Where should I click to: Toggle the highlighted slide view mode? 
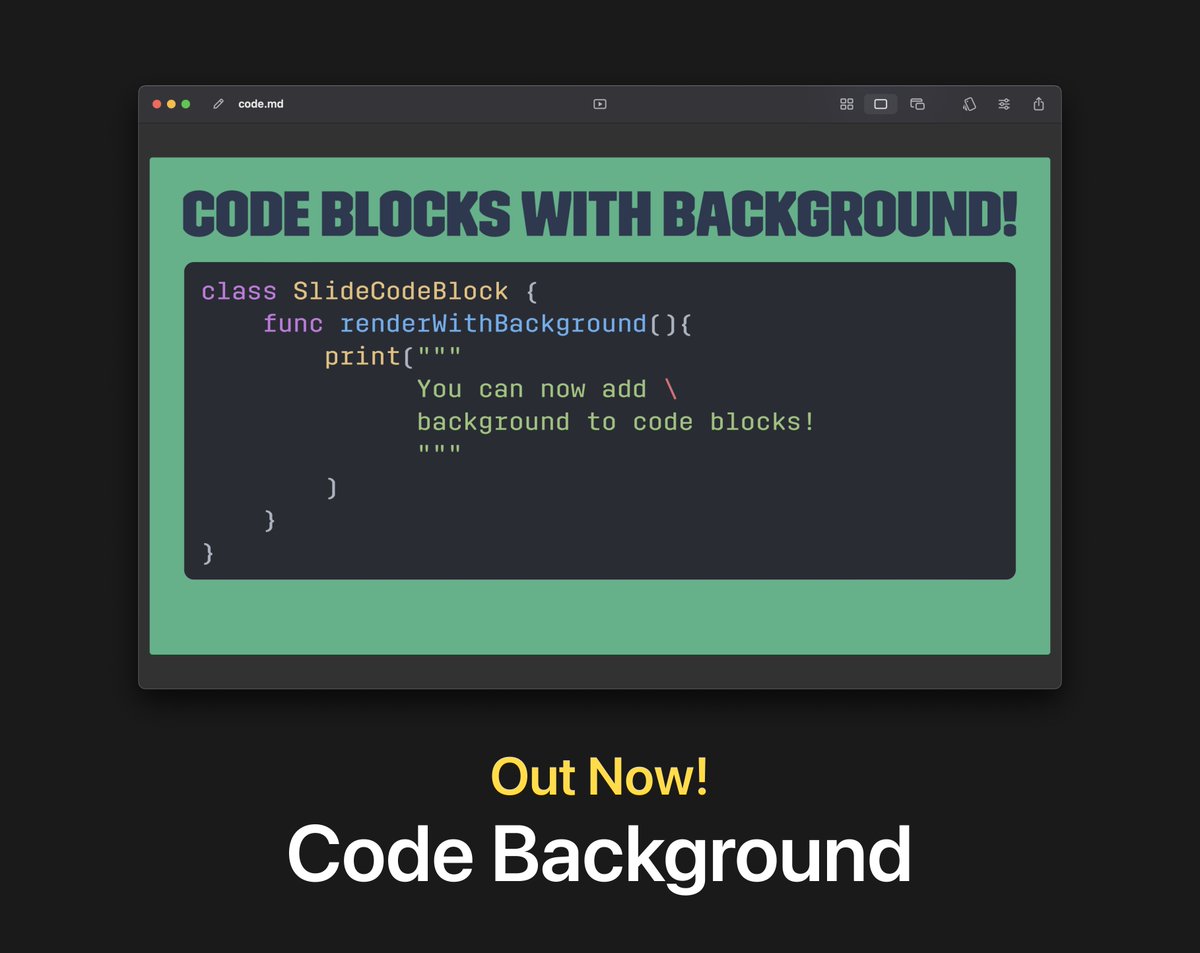[x=881, y=104]
